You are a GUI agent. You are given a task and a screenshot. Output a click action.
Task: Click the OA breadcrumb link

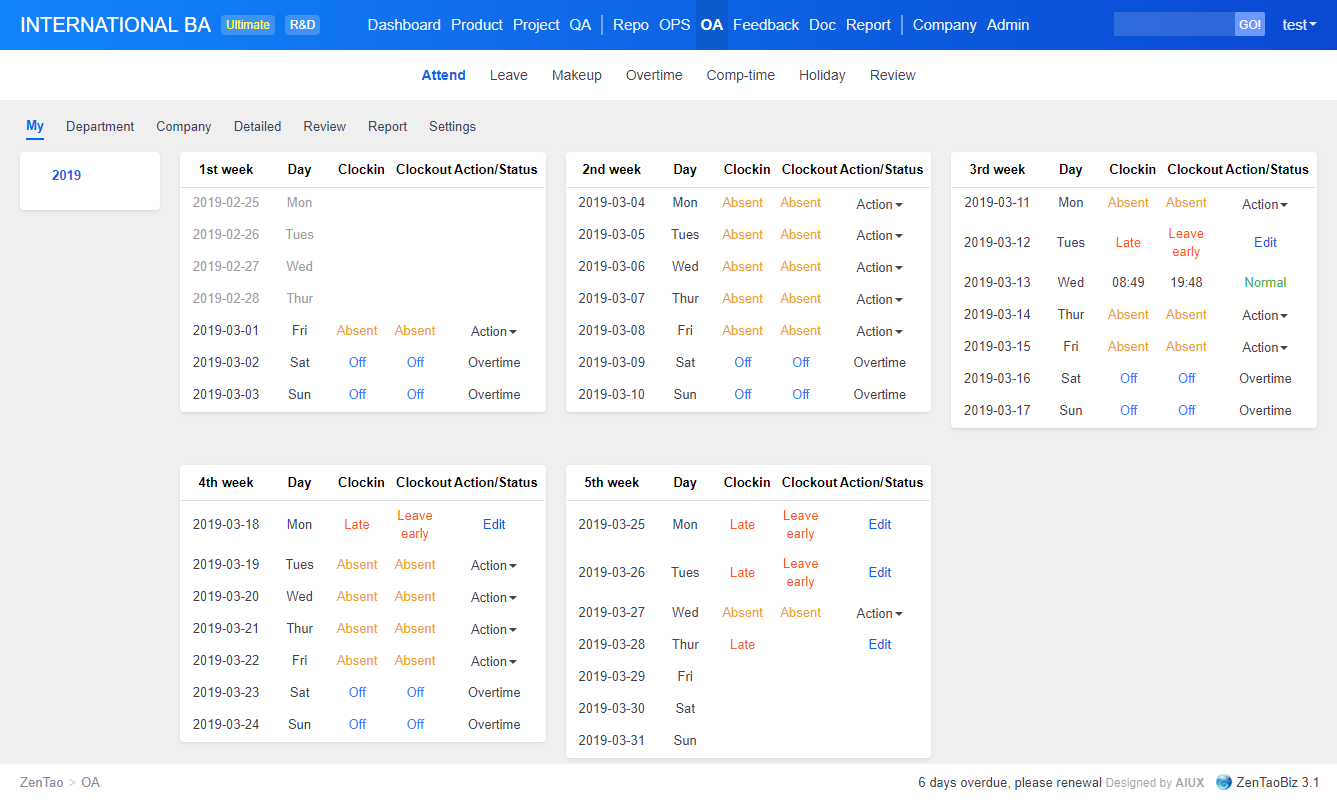[x=91, y=782]
